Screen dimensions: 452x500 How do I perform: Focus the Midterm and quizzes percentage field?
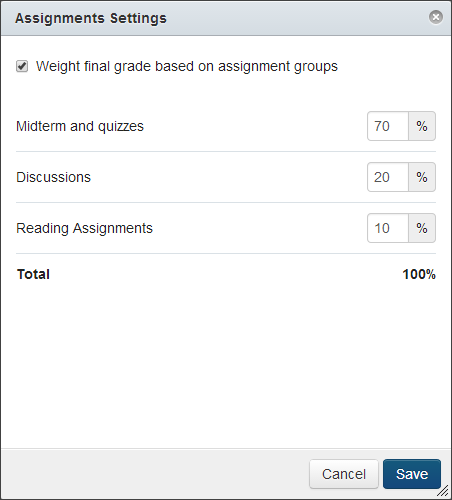(388, 126)
